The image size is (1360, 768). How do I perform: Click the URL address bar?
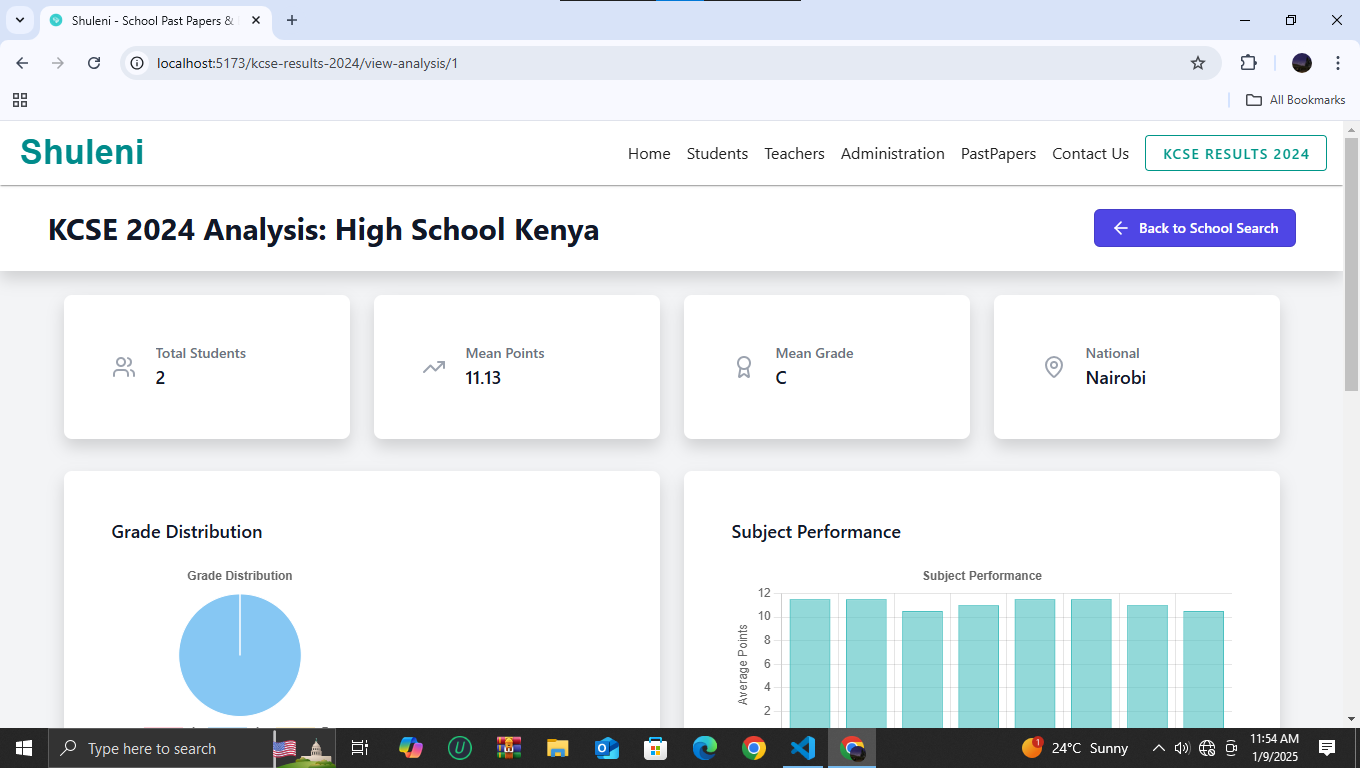pyautogui.click(x=670, y=63)
